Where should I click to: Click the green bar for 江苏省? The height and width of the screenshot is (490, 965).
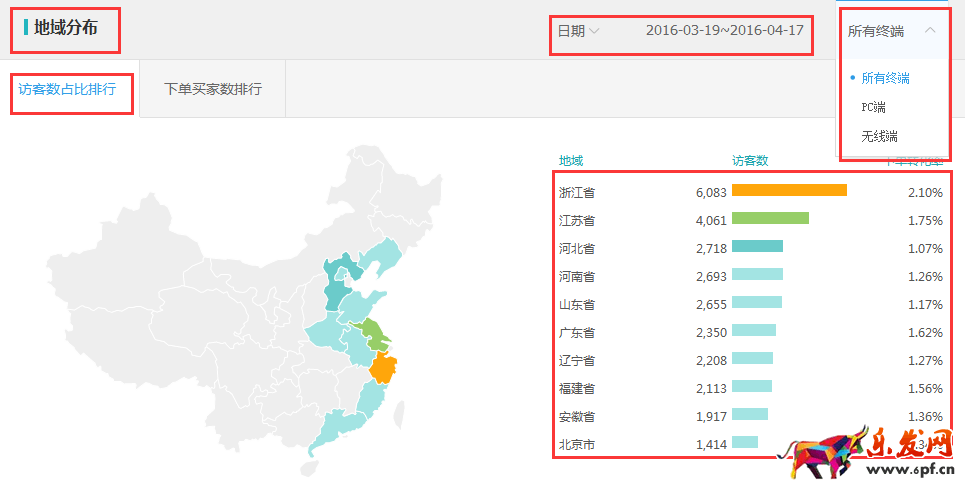click(x=770, y=219)
